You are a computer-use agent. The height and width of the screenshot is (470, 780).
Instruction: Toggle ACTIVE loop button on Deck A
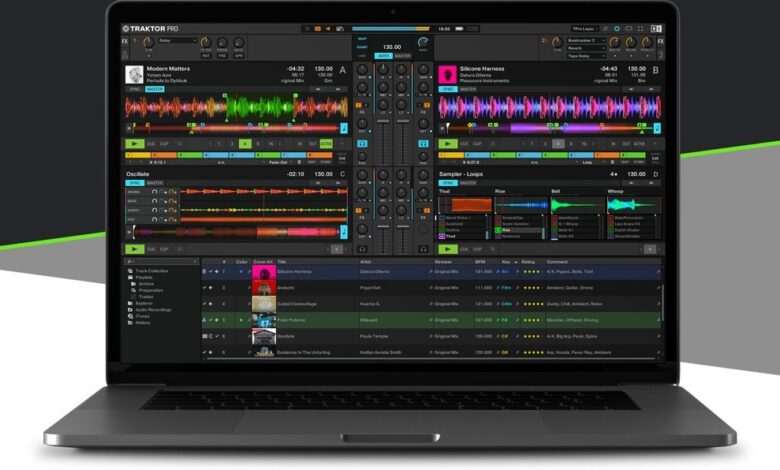(326, 144)
